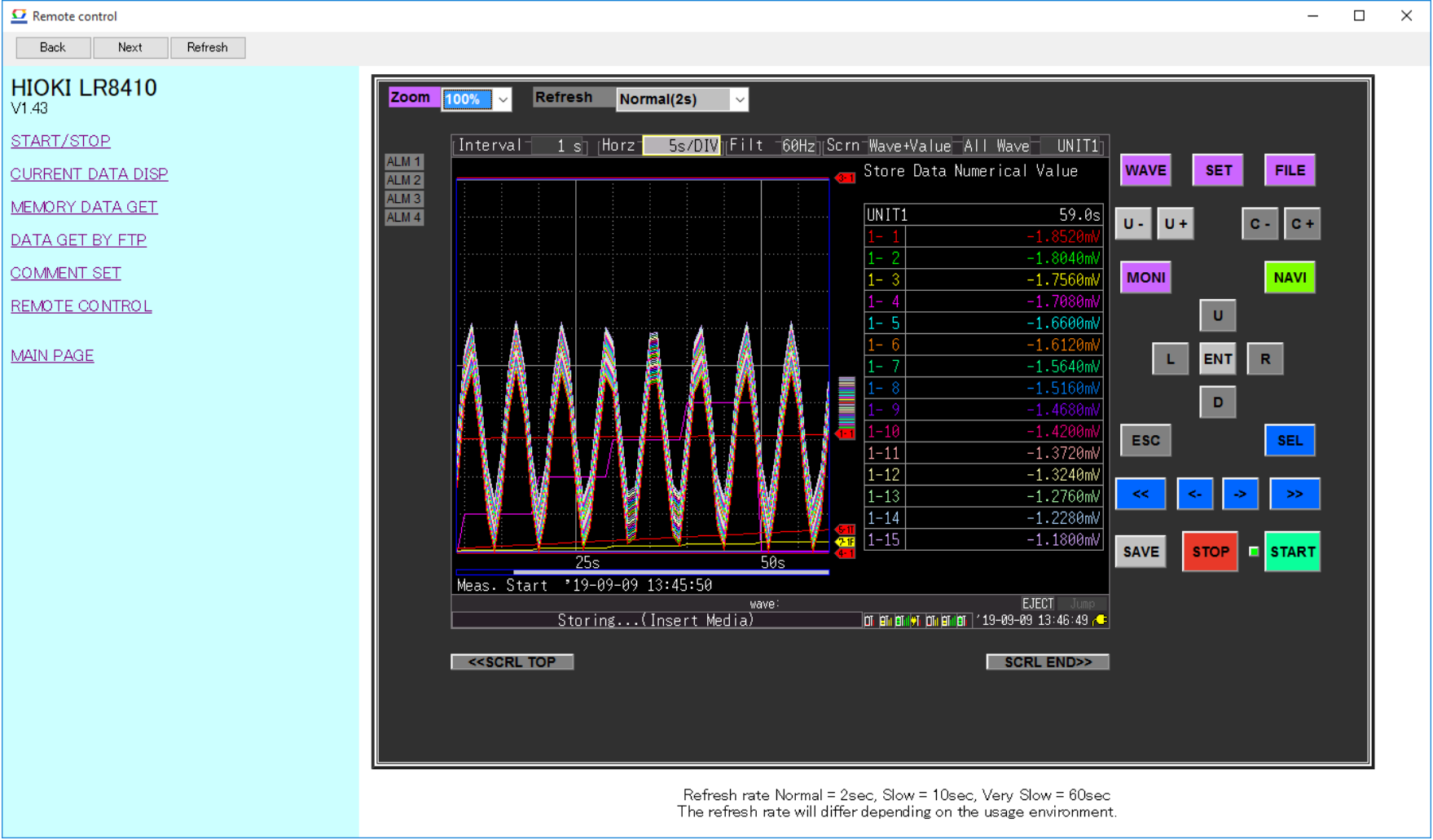Click channel 1-15 value row

pos(983,540)
